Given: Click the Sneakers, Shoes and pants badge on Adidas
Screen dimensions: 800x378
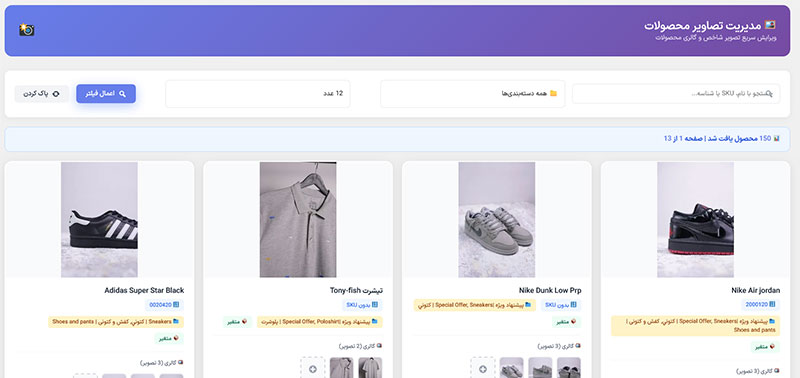Looking at the screenshot, I should pos(116,322).
